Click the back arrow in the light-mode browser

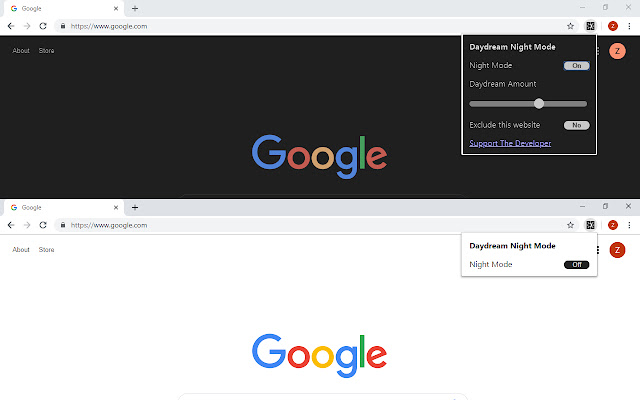11,225
